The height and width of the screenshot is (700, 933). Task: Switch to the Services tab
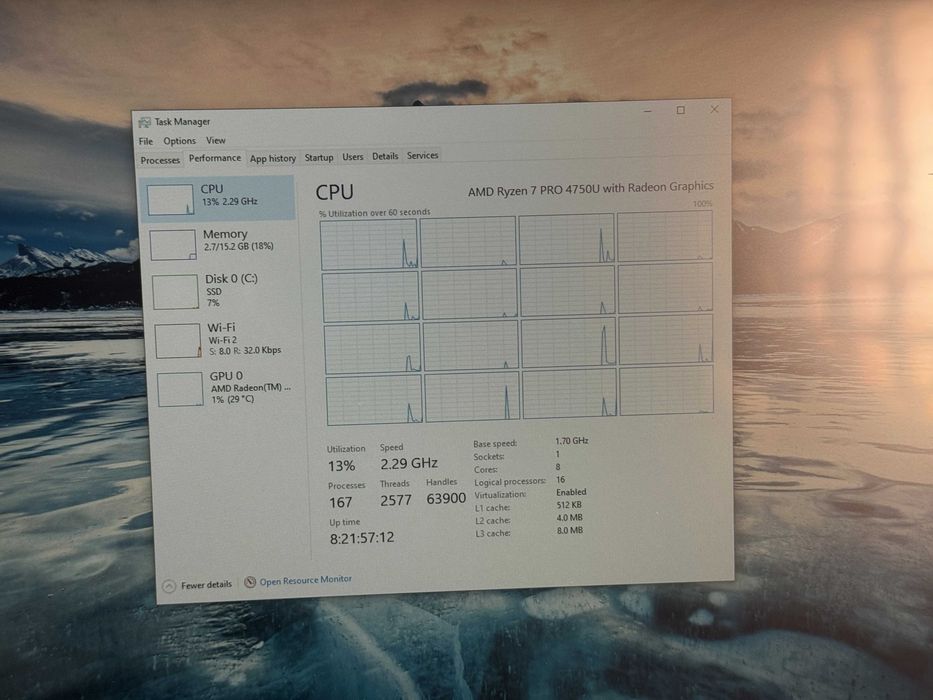coord(422,155)
